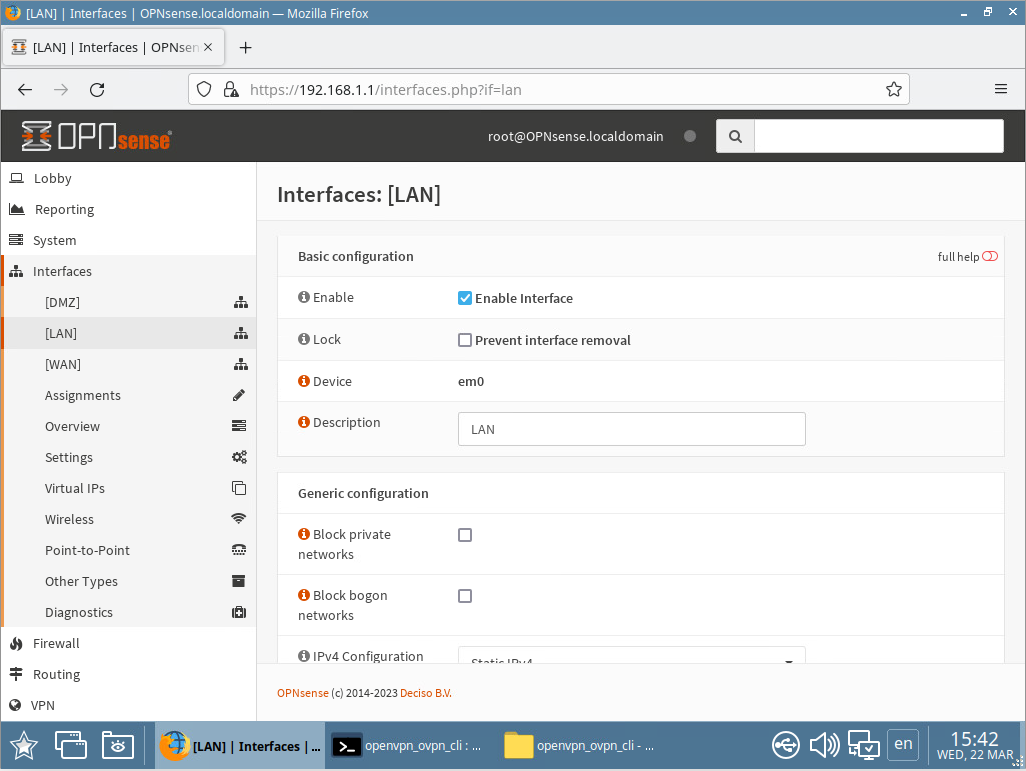Click info icon beside Block bogon networks

(x=304, y=596)
